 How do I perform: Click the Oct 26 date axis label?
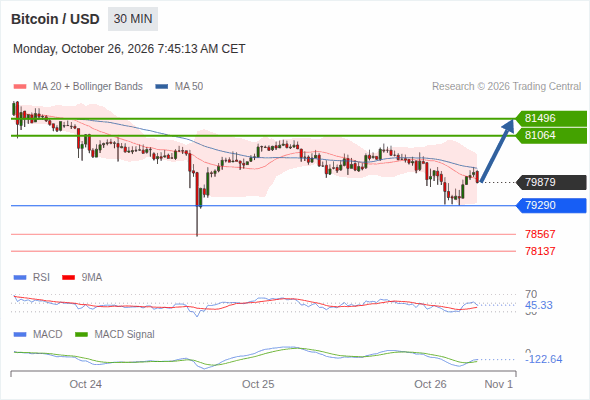(430, 384)
